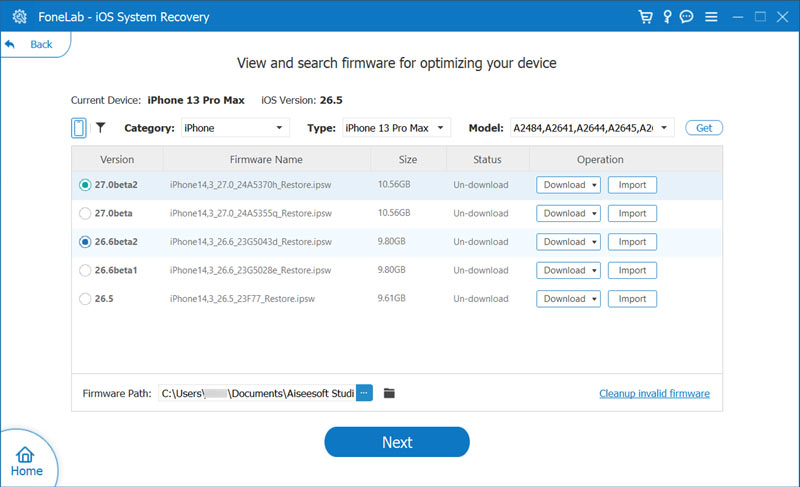Image resolution: width=800 pixels, height=487 pixels.
Task: Import firmware for 27.0beta row
Action: [632, 213]
